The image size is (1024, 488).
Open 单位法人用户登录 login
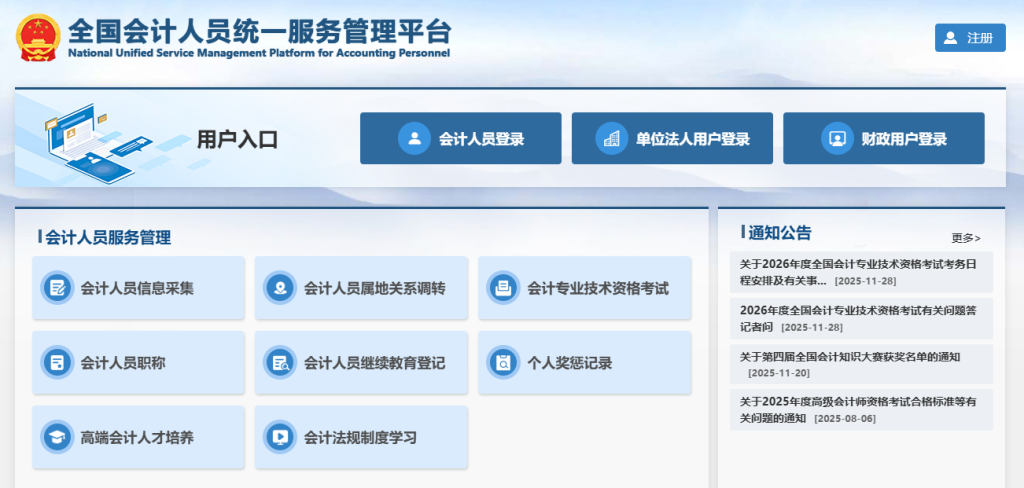tap(672, 138)
